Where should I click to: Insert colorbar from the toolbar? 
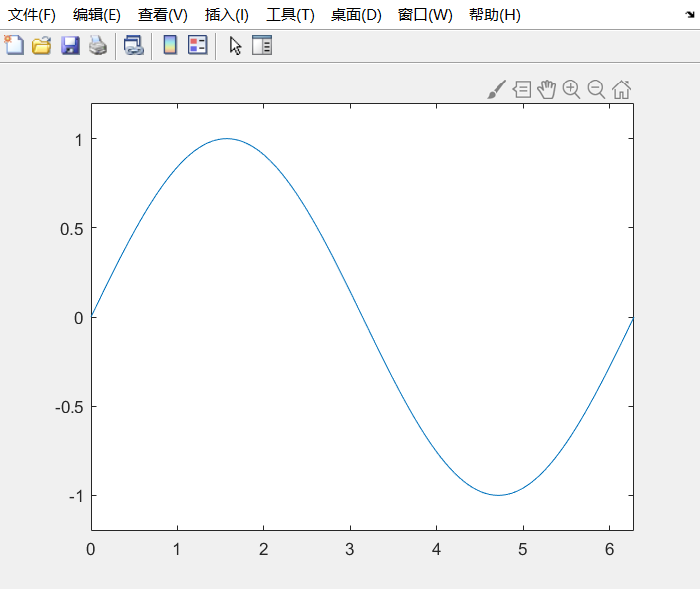click(x=170, y=45)
